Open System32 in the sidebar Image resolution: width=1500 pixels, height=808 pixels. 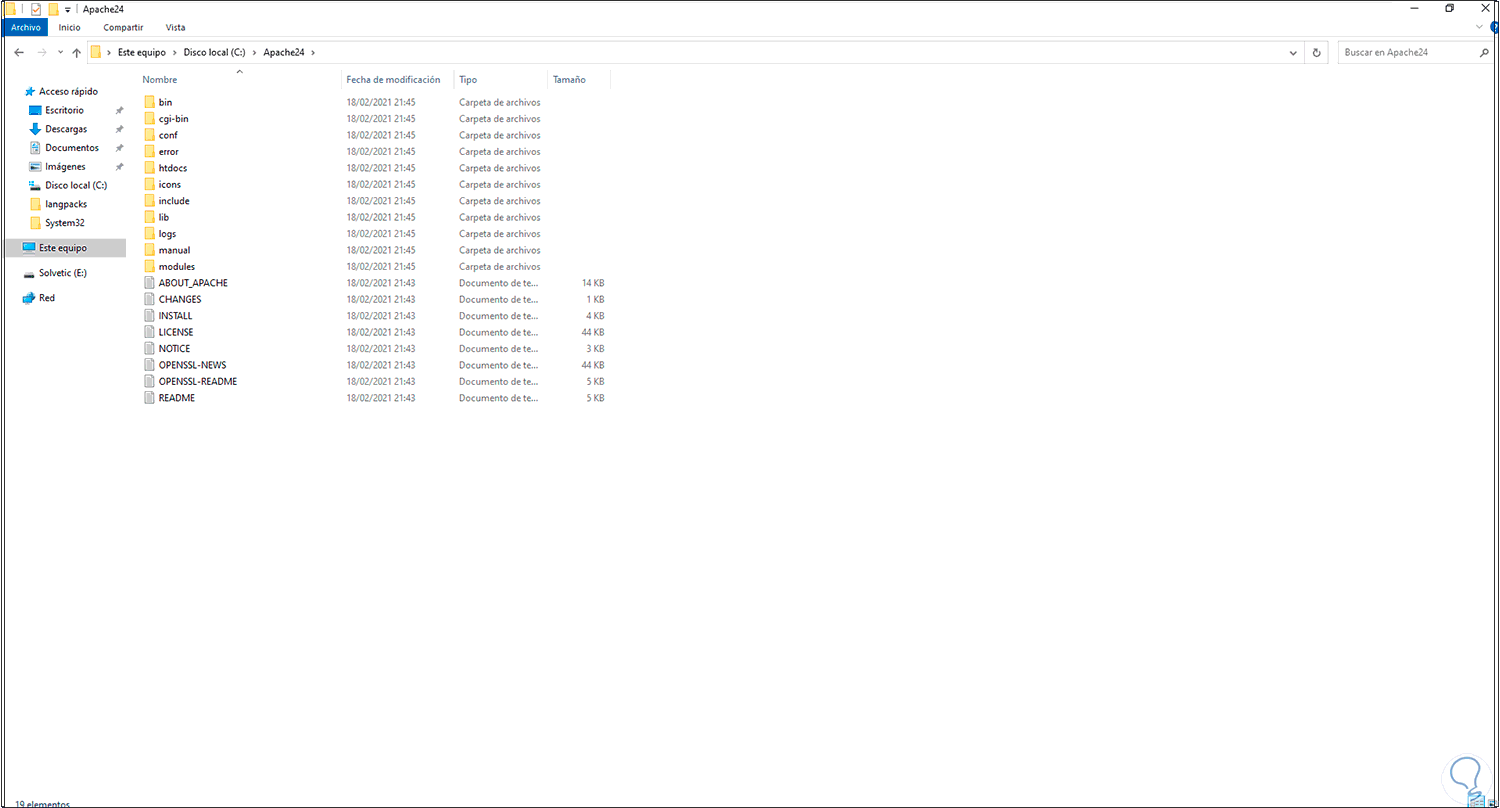pyautogui.click(x=65, y=223)
